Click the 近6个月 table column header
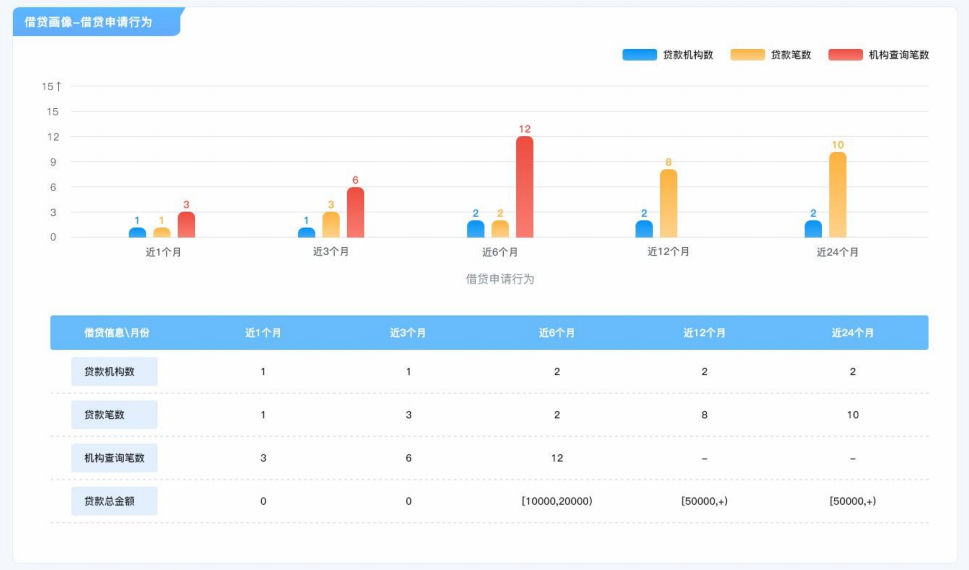The image size is (969, 570). coord(557,333)
